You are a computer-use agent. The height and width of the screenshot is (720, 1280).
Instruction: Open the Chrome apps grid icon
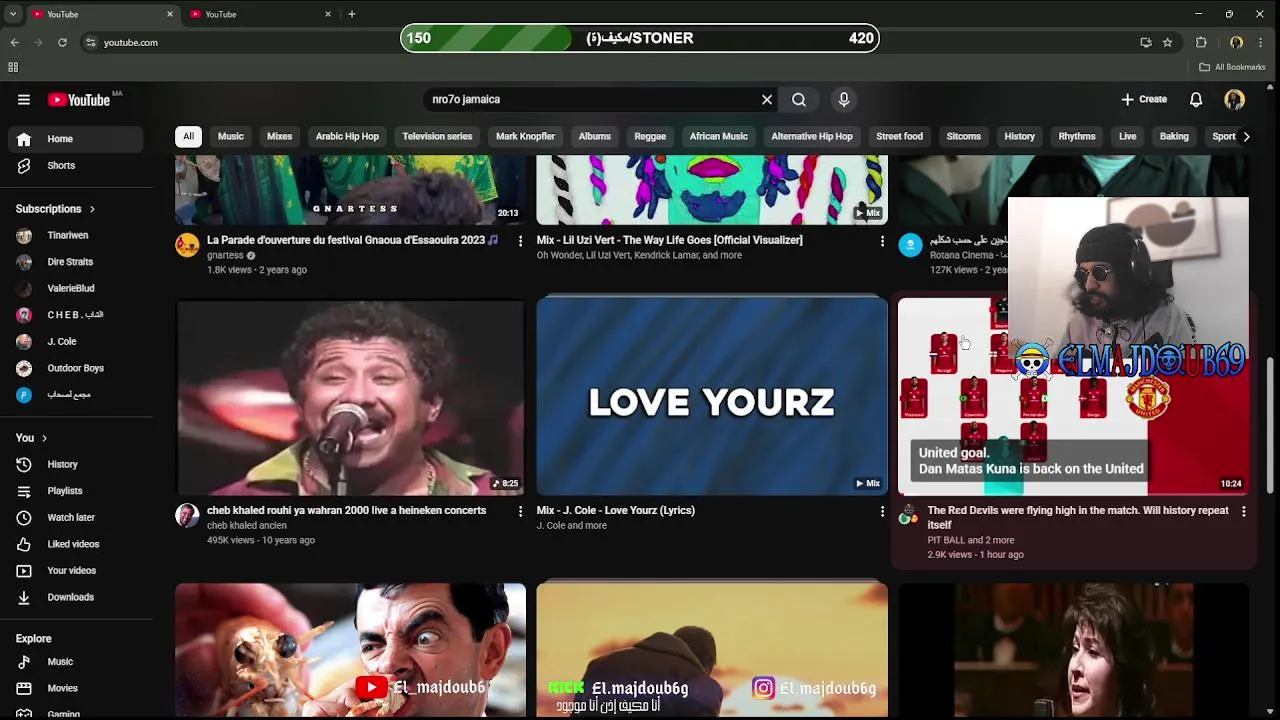tap(13, 67)
